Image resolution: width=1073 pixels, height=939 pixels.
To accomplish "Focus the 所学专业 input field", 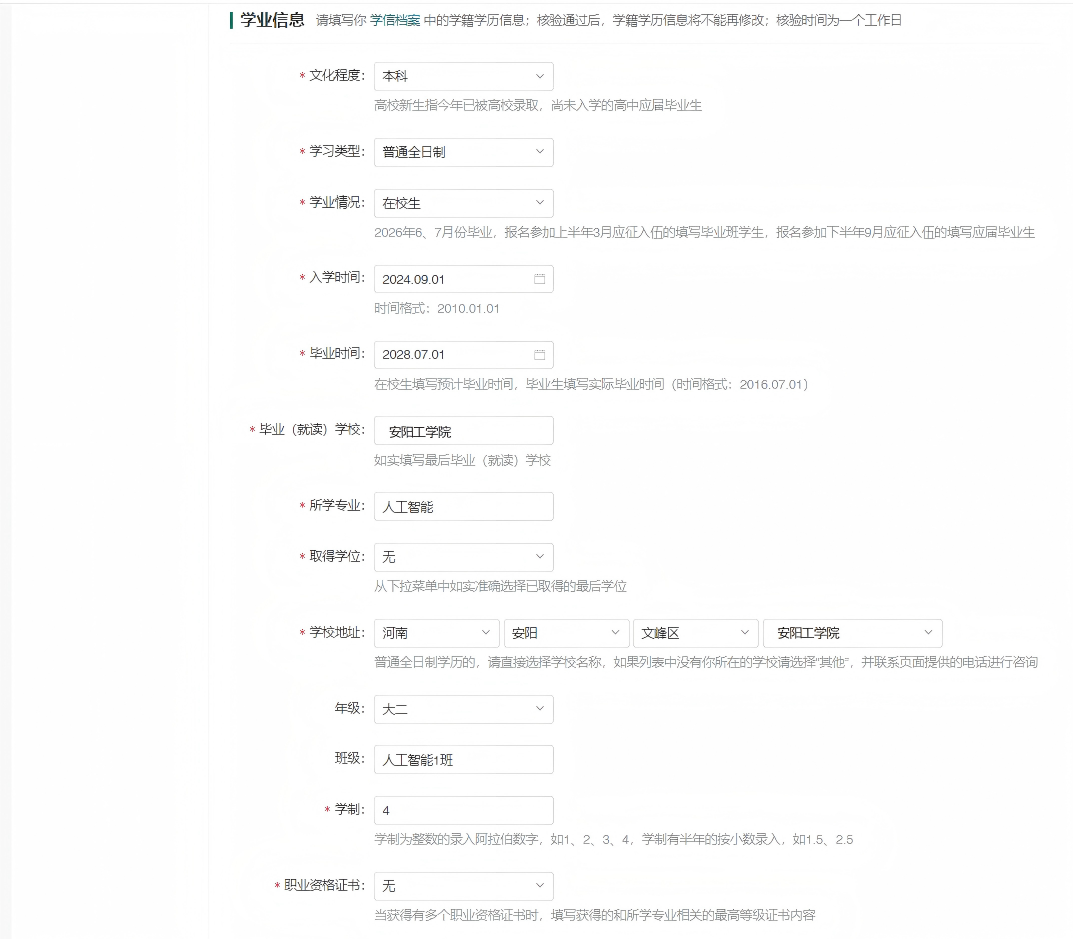I will [463, 507].
